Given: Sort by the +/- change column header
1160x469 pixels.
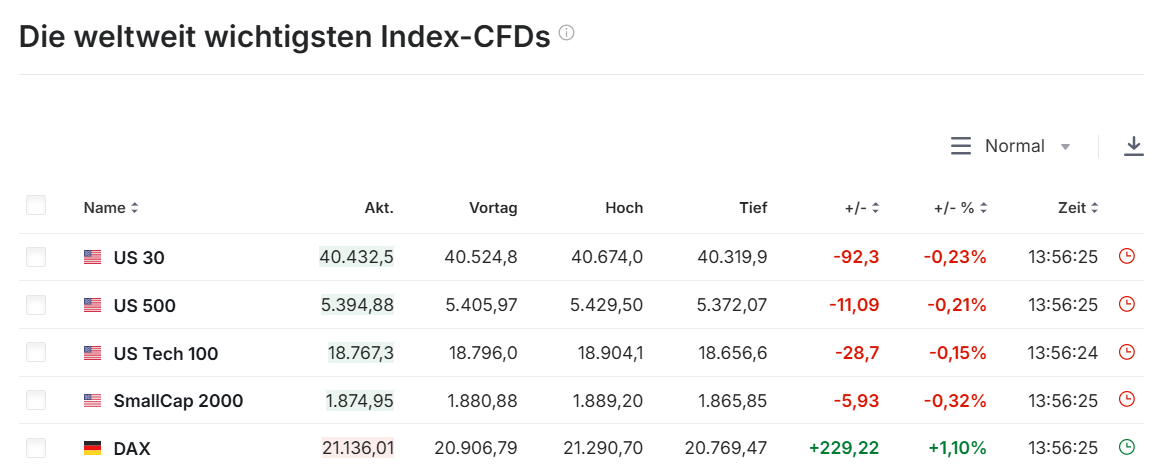Looking at the screenshot, I should click(861, 208).
